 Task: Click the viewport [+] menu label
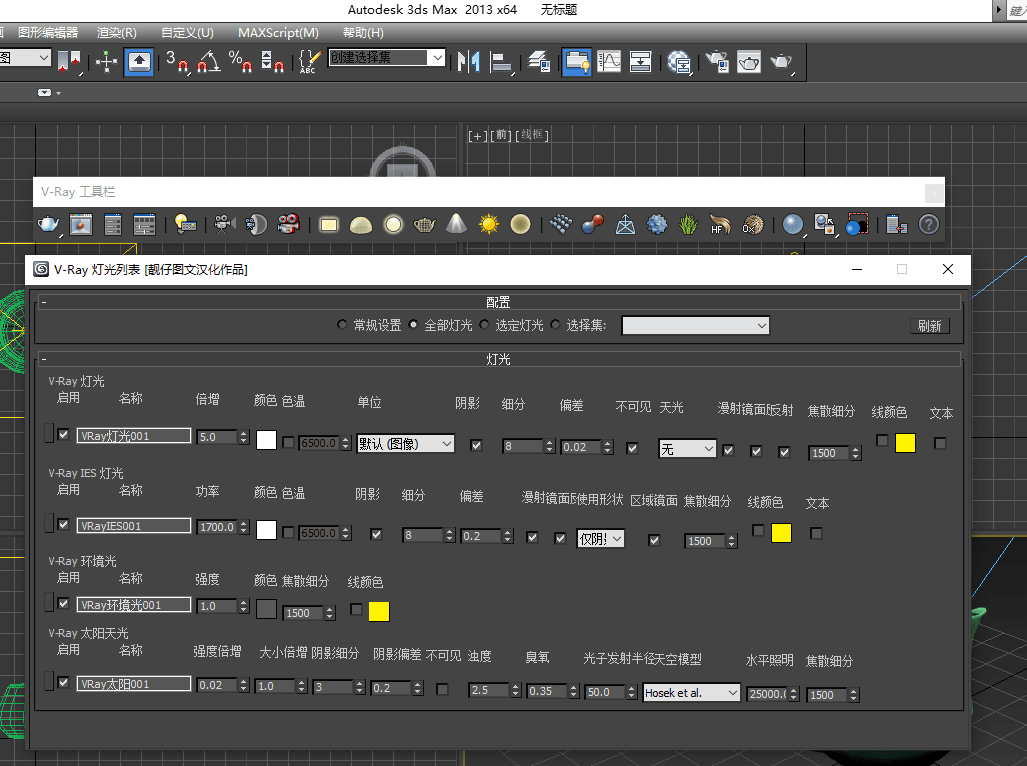(x=477, y=136)
